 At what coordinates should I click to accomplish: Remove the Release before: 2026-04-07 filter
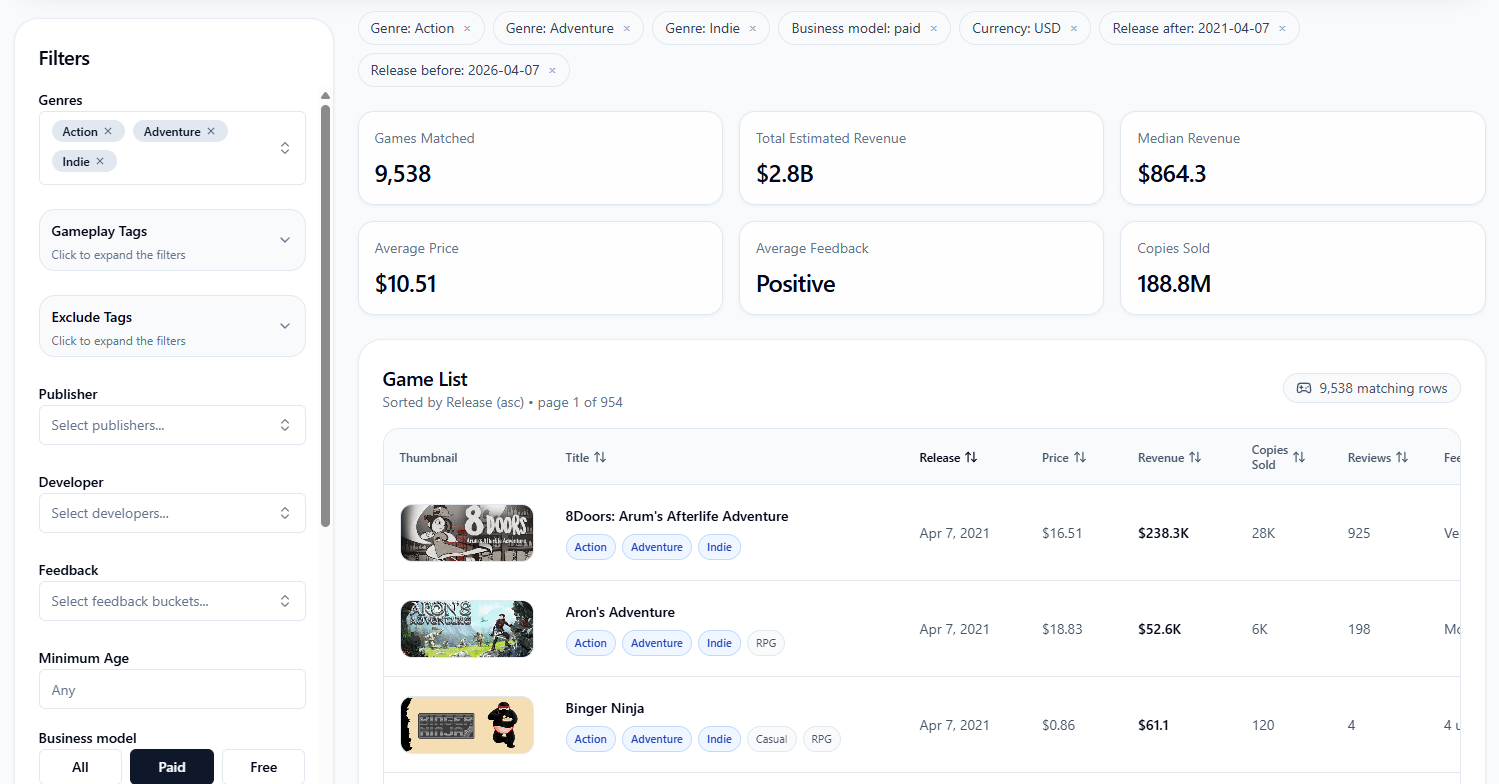pyautogui.click(x=551, y=70)
